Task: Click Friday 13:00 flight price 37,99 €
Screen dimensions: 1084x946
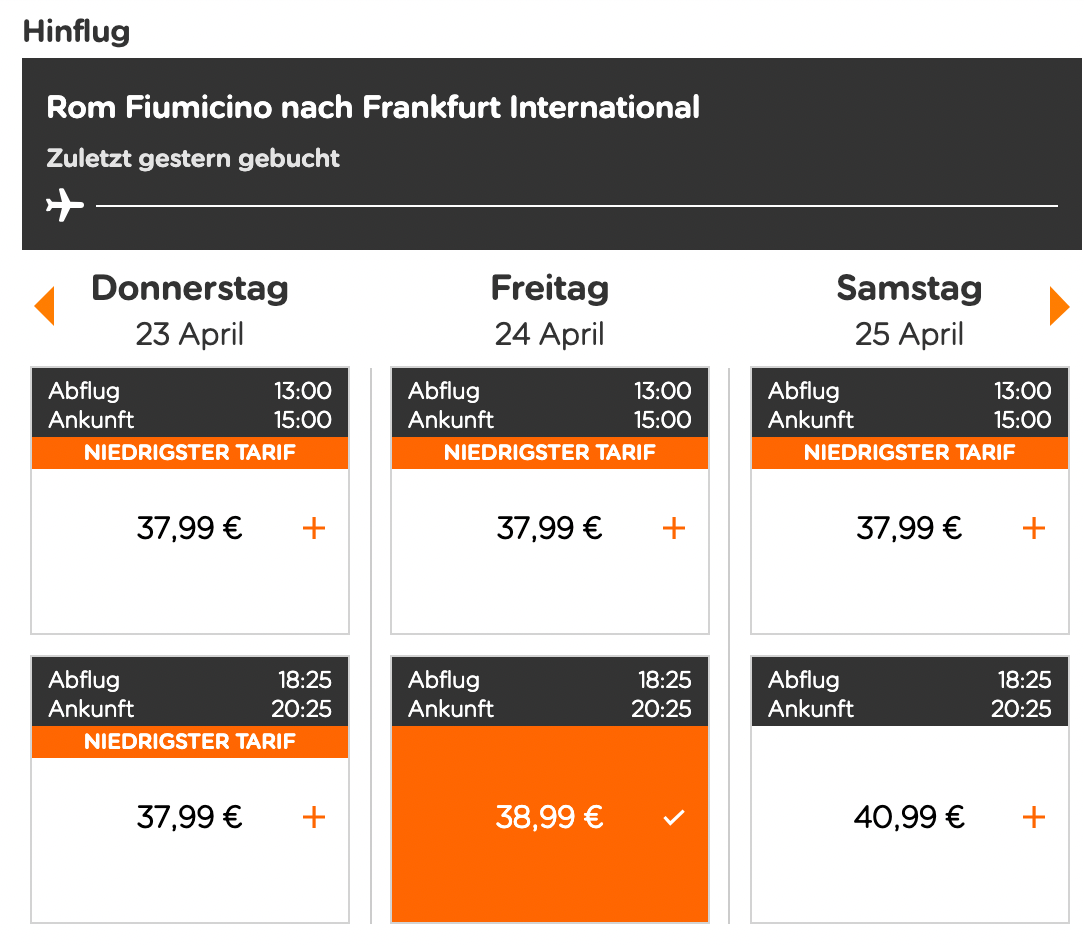Action: click(550, 528)
